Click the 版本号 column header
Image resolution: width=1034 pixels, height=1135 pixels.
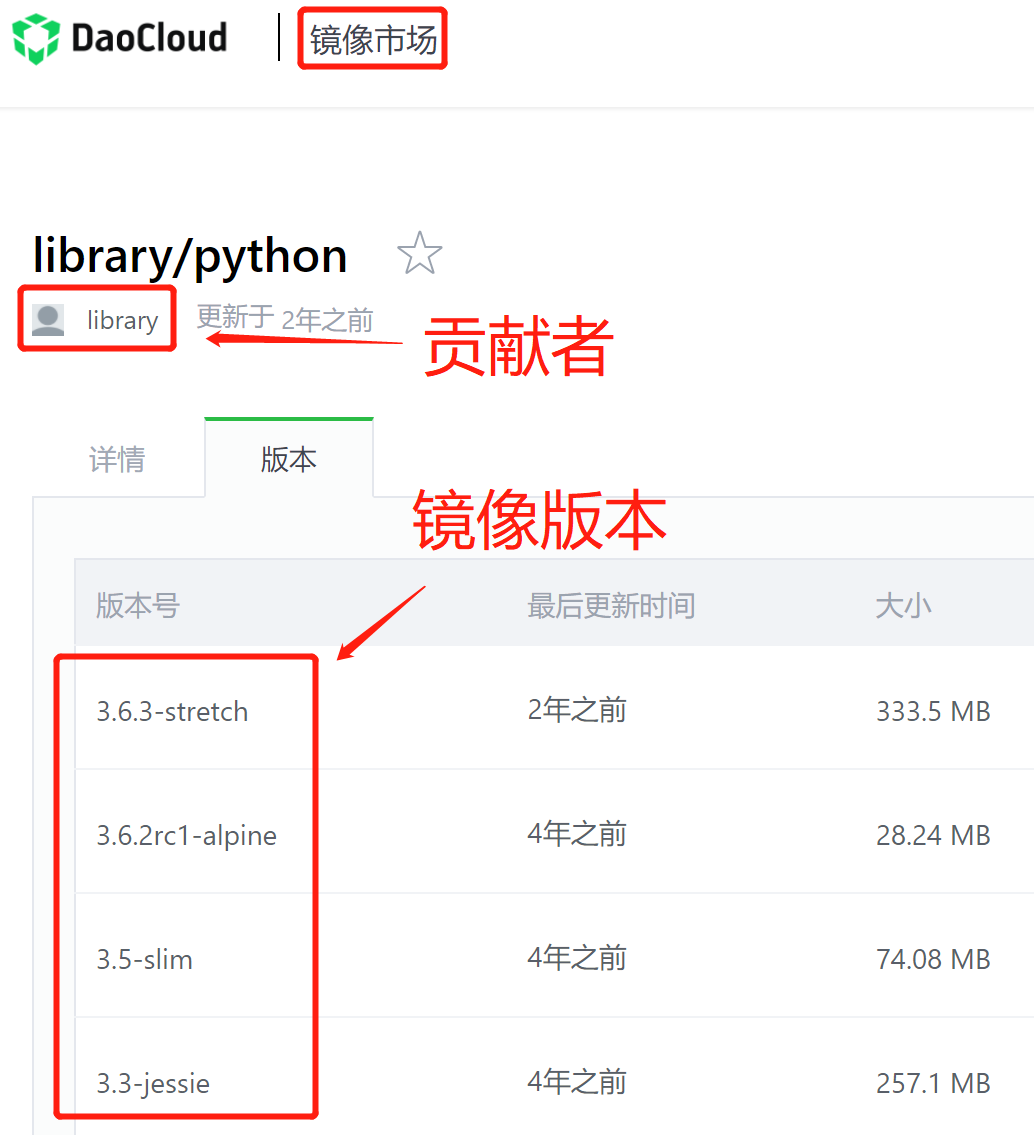[138, 605]
